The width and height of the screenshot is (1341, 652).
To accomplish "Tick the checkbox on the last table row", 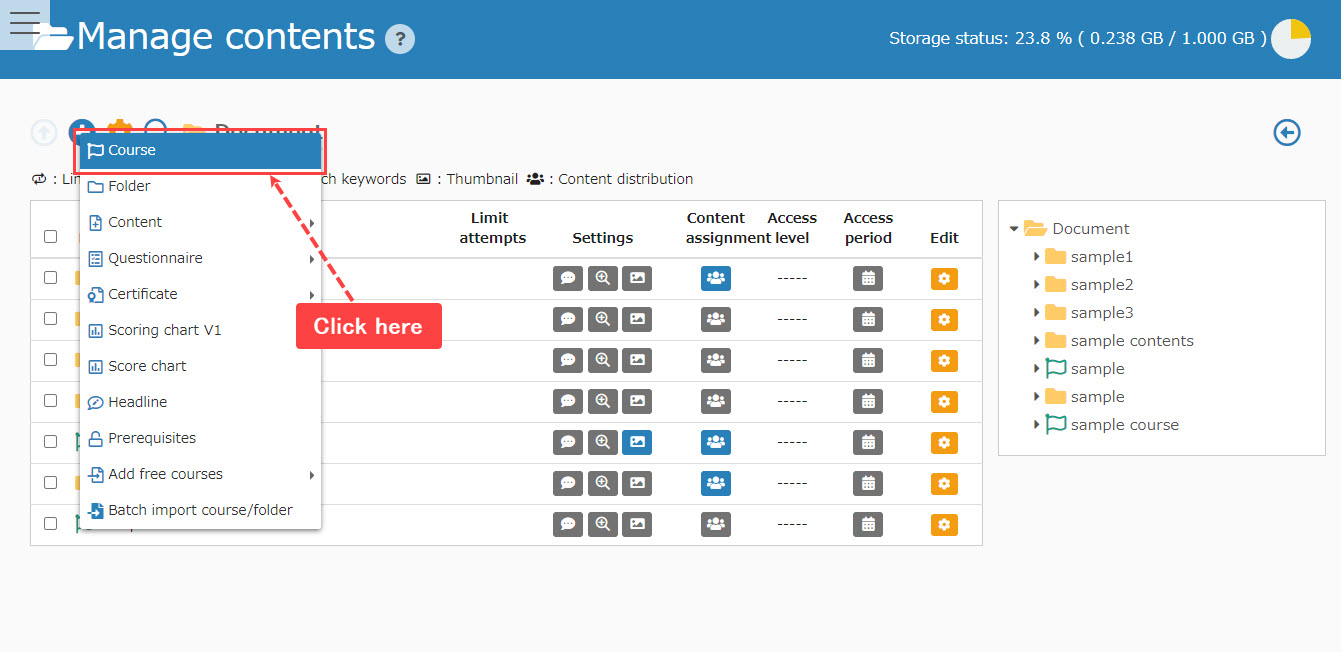I will coord(51,523).
